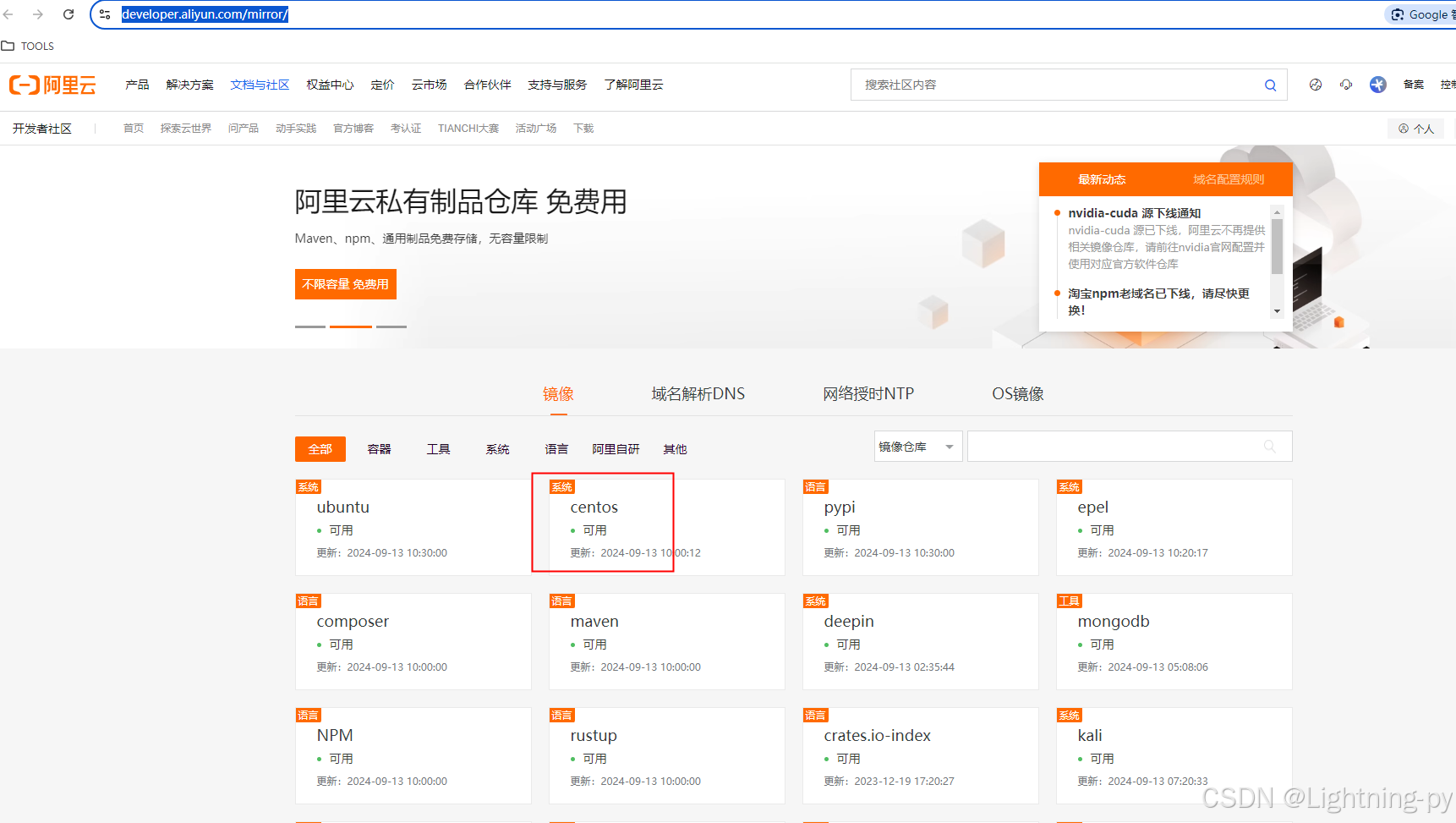Screen dimensions: 1456x823
Task: Click the down arrow of news panel scrollbar
Action: point(1277,312)
